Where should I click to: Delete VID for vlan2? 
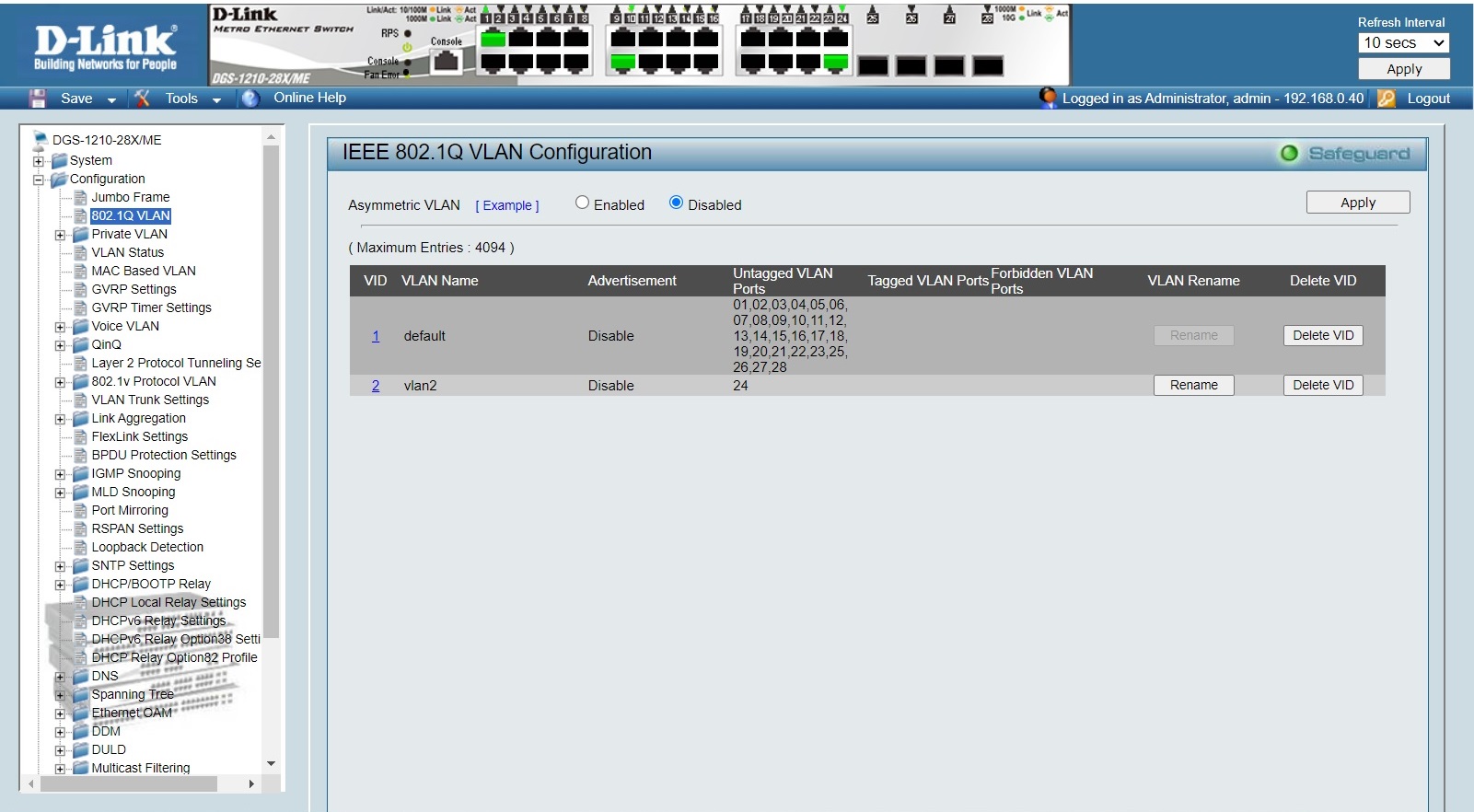click(1323, 385)
